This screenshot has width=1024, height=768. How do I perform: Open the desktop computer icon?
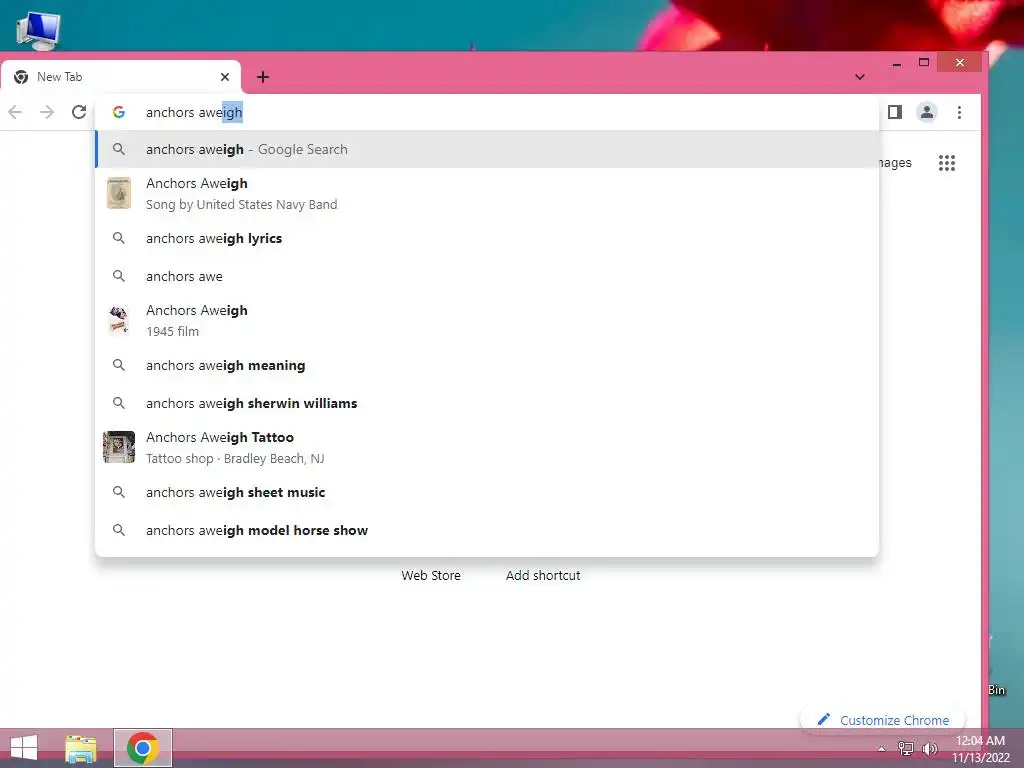point(38,31)
